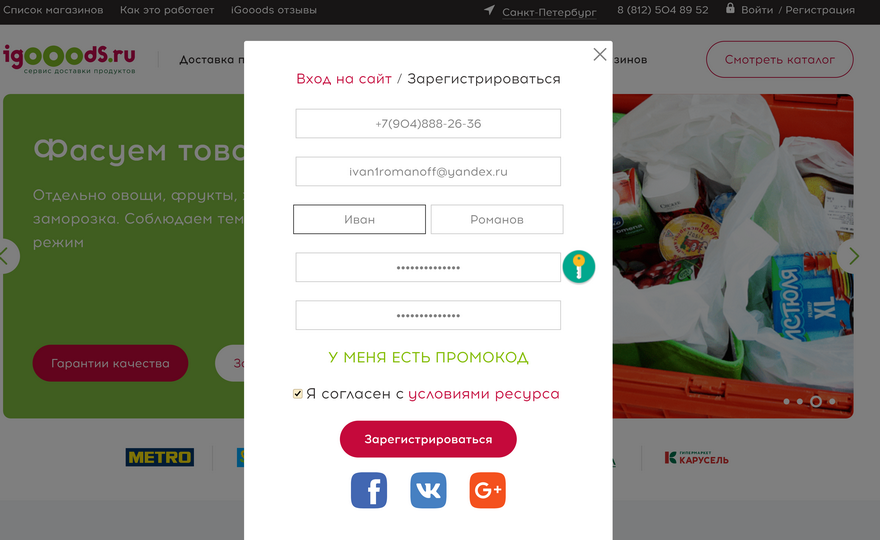This screenshot has width=880, height=540.
Task: Click the Смотреть каталог button
Action: [780, 60]
